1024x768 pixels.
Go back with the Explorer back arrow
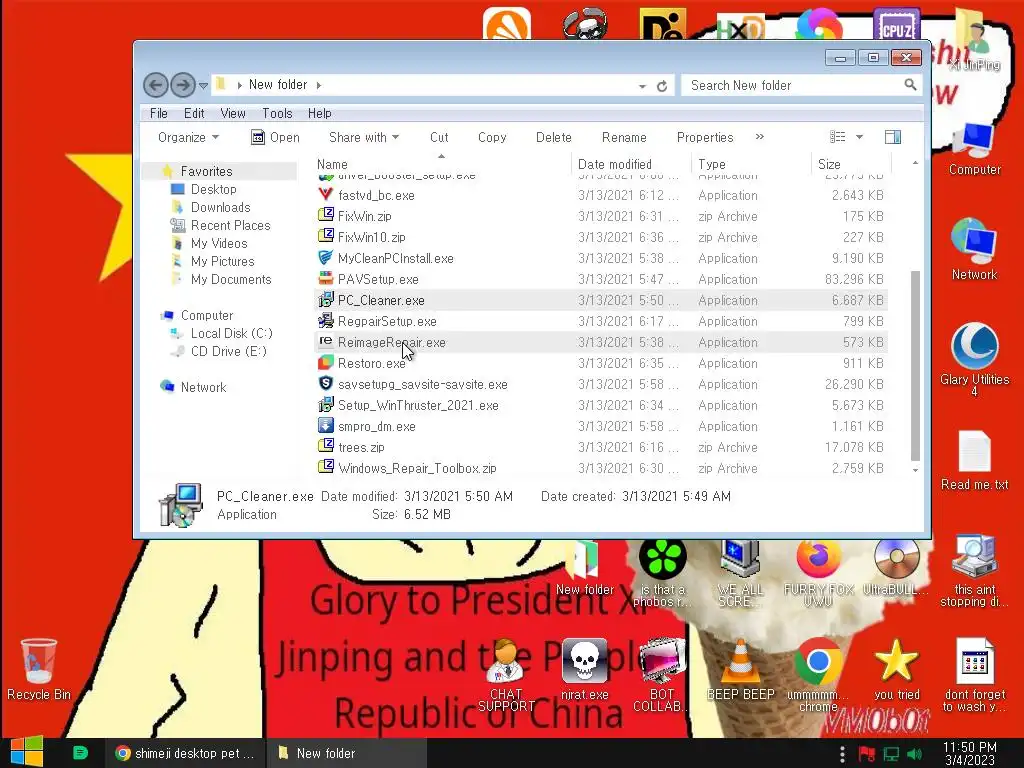coord(155,85)
